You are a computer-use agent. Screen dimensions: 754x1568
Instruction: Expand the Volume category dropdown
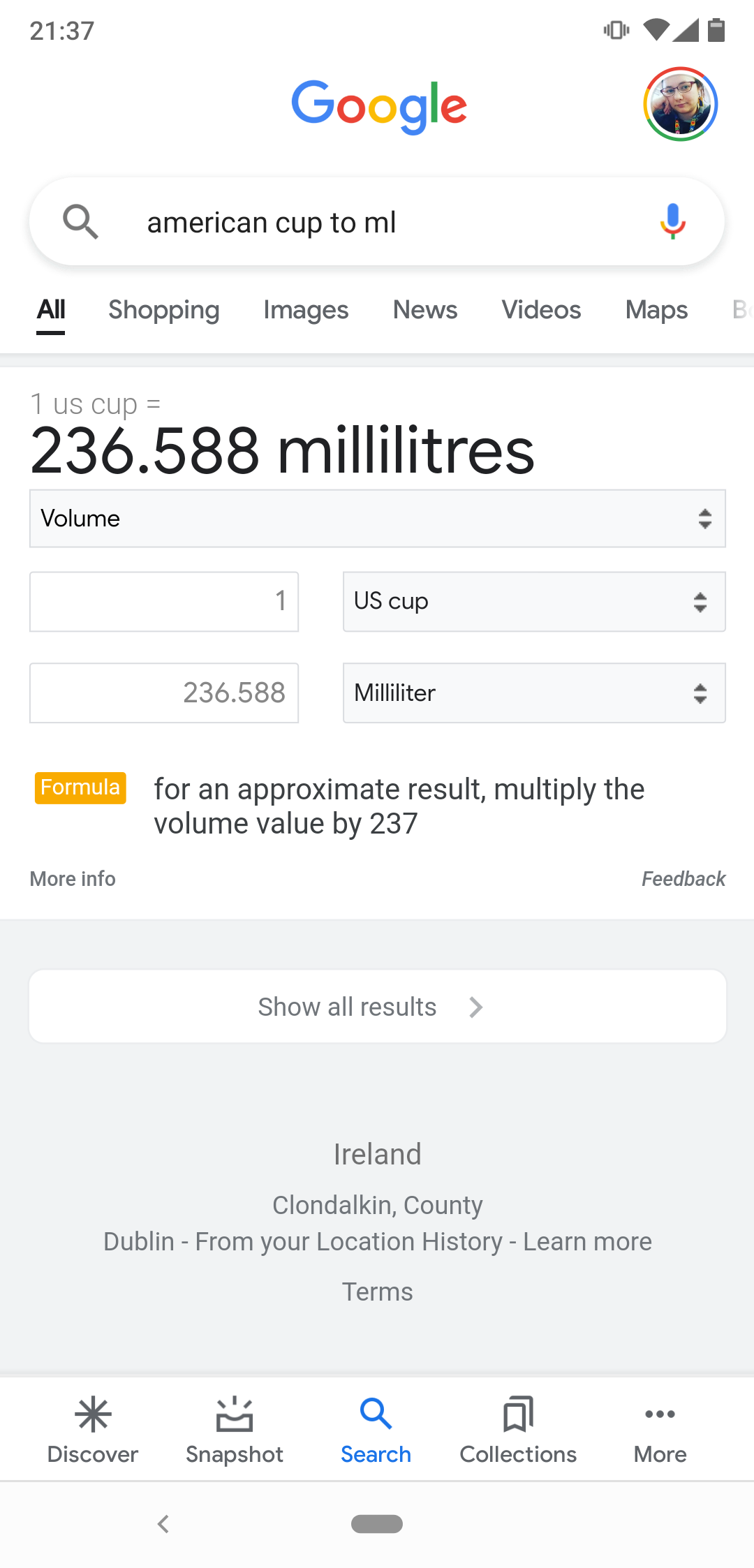pyautogui.click(x=377, y=519)
